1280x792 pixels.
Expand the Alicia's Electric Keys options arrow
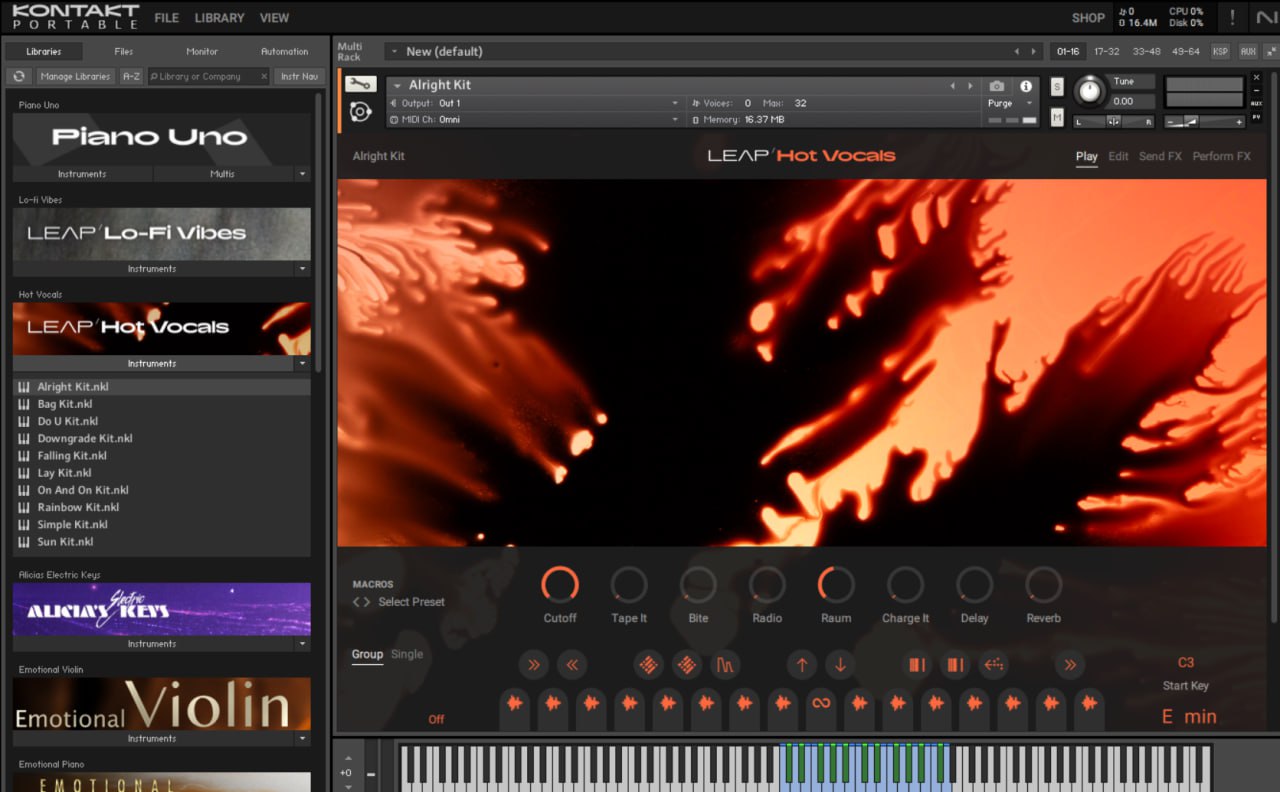[302, 644]
